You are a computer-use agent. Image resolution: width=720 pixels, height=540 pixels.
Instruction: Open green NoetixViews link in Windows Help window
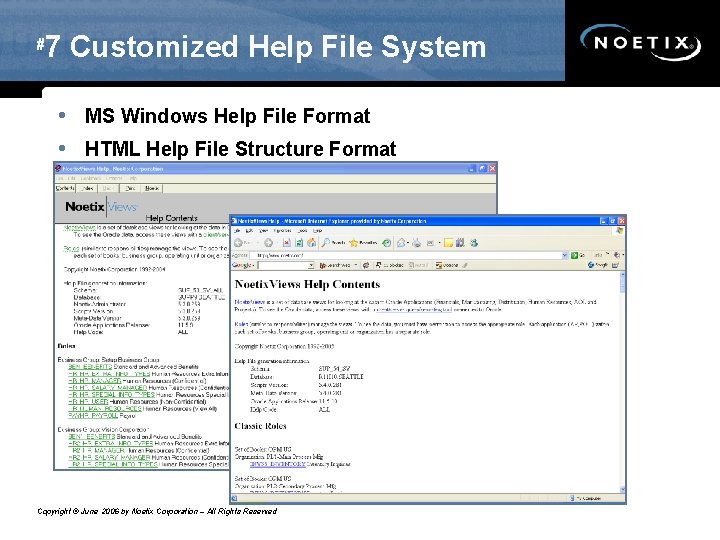(x=79, y=227)
